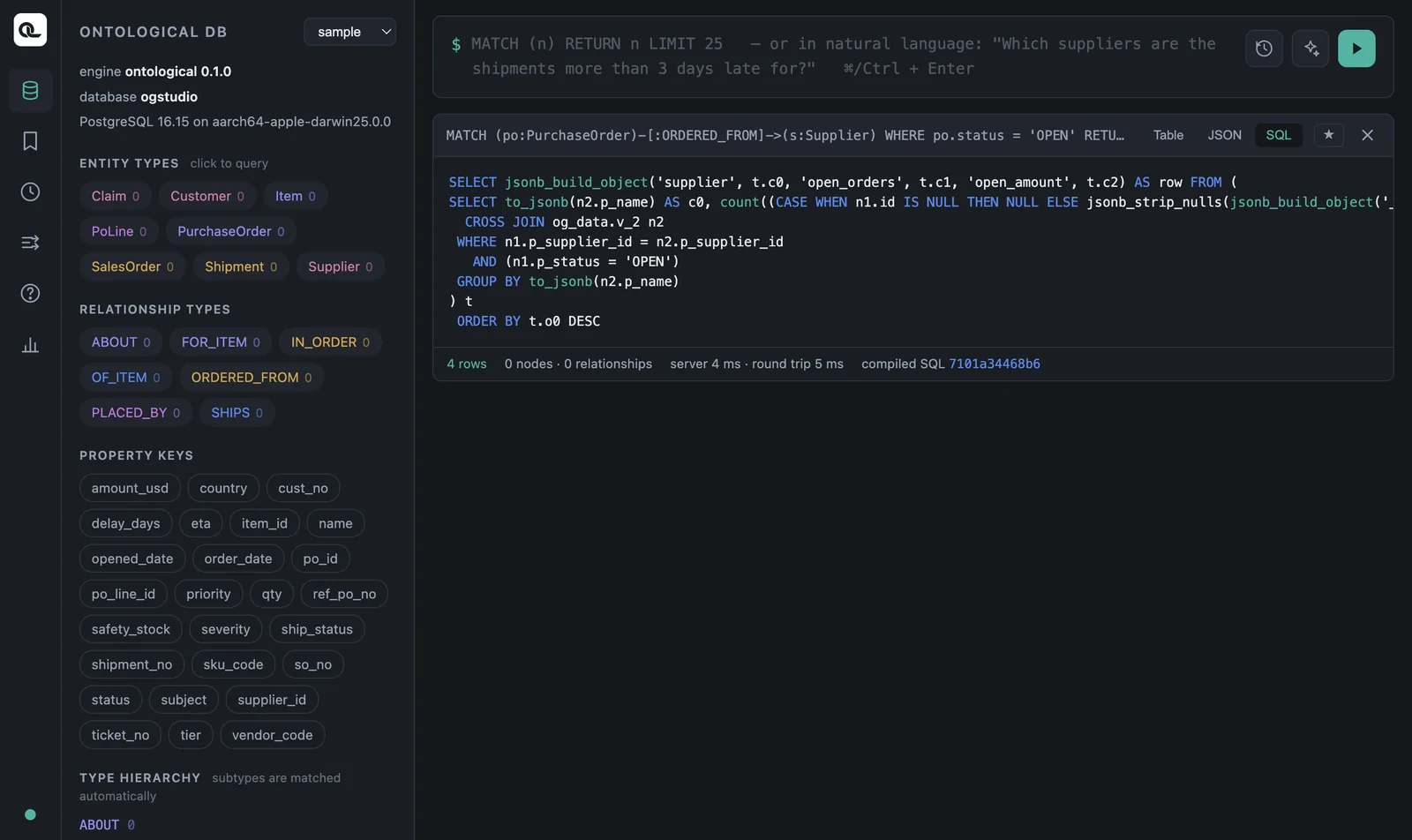
Task: Switch result view to JSON tab
Action: click(1224, 135)
